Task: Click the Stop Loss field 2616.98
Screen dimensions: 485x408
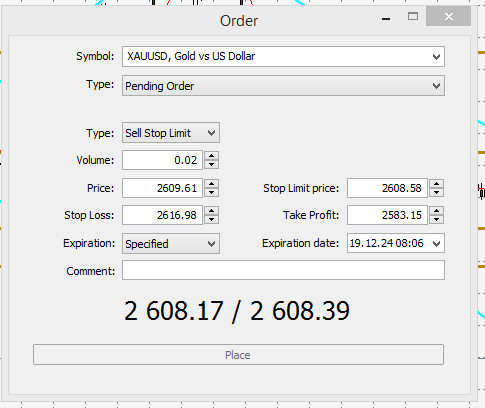Action: (162, 215)
